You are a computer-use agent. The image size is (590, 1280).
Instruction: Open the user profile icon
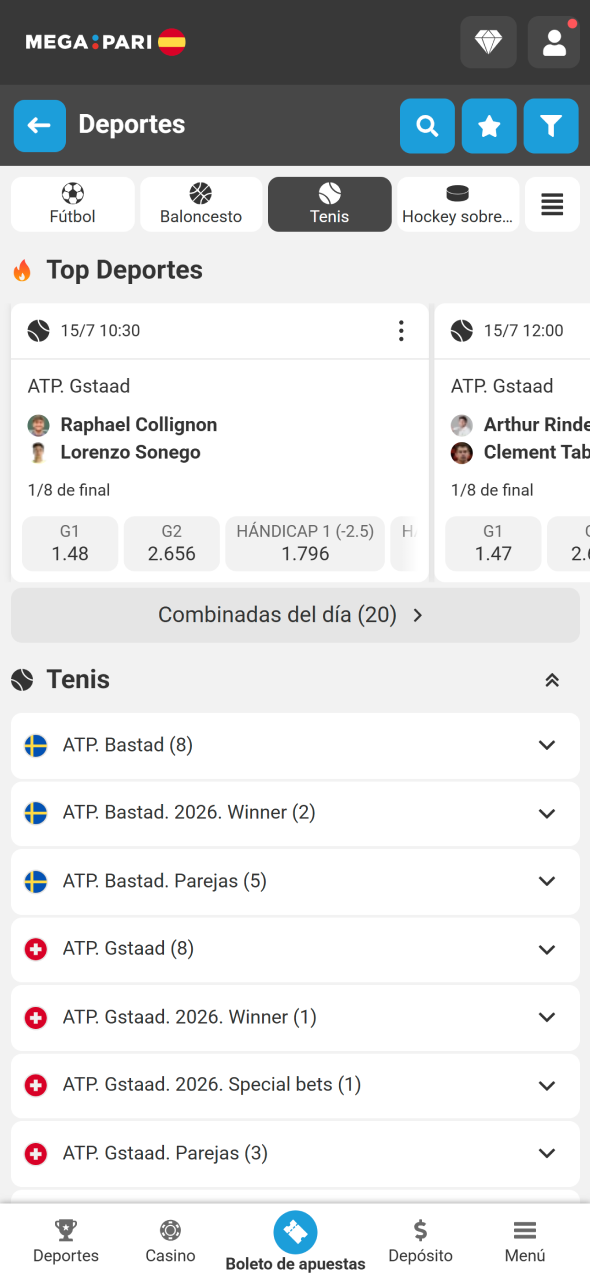point(554,42)
